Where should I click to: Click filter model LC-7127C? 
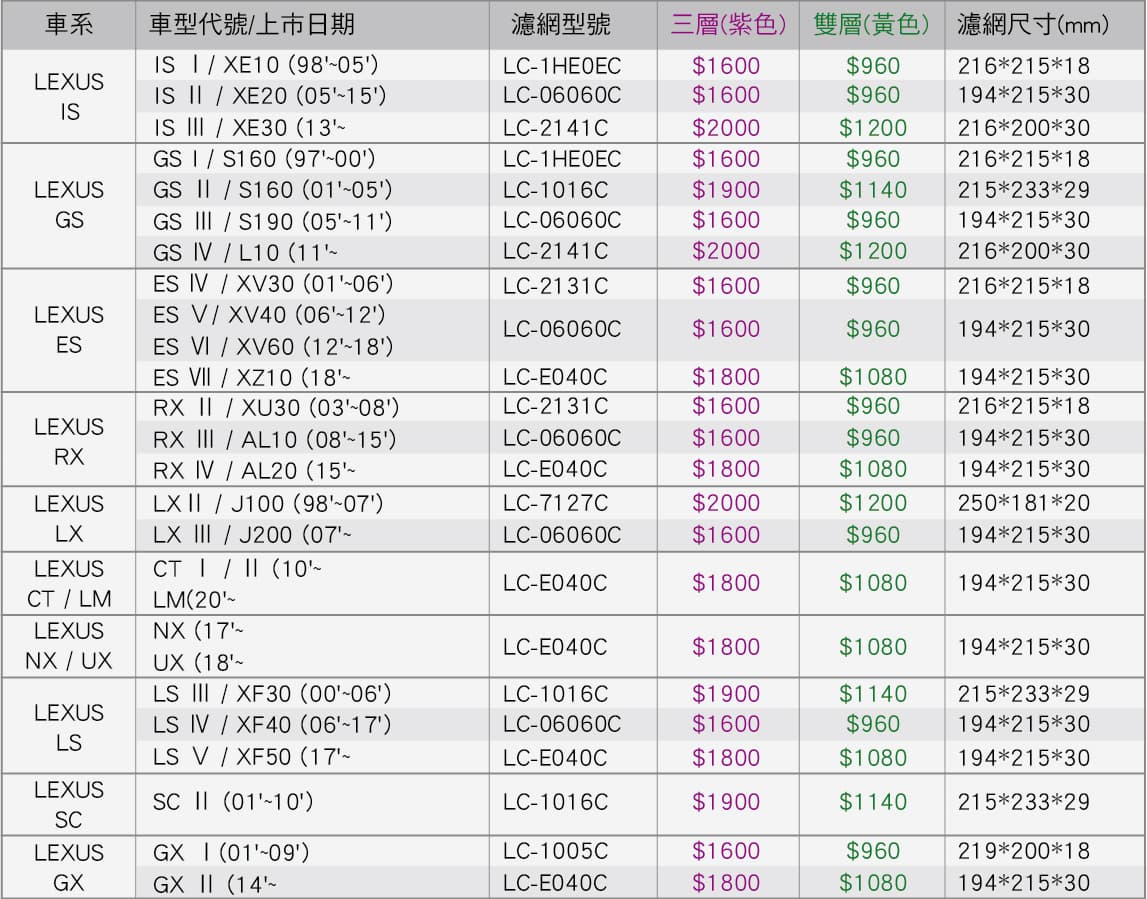point(554,503)
